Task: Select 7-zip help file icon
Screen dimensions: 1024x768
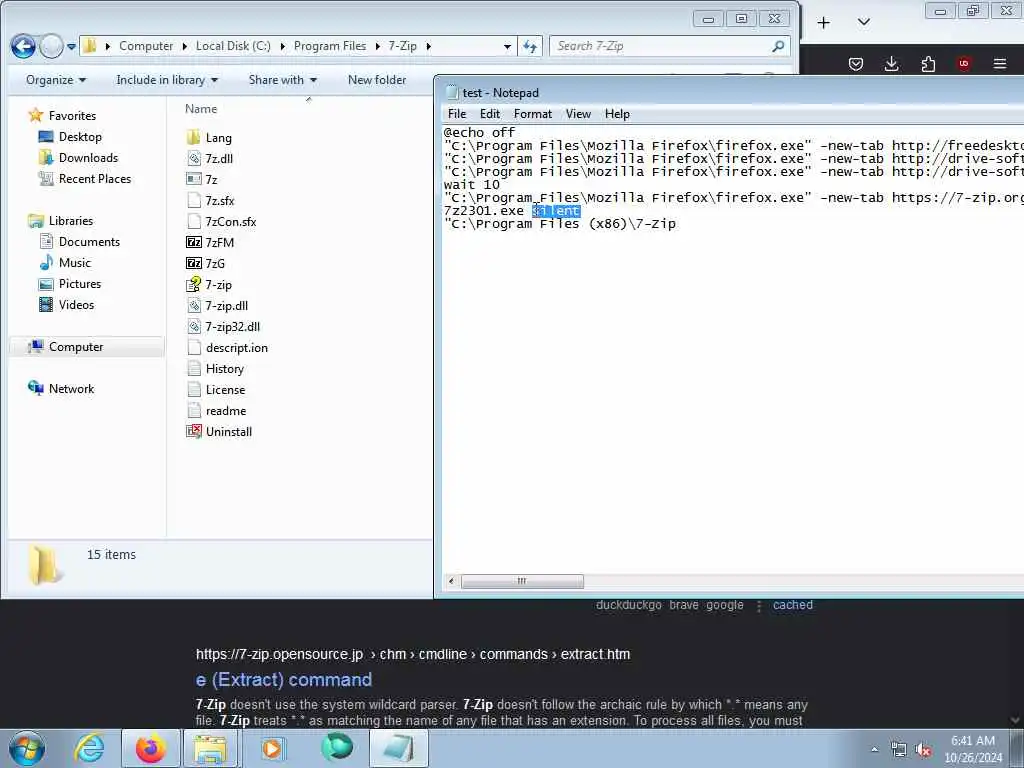Action: 193,284
